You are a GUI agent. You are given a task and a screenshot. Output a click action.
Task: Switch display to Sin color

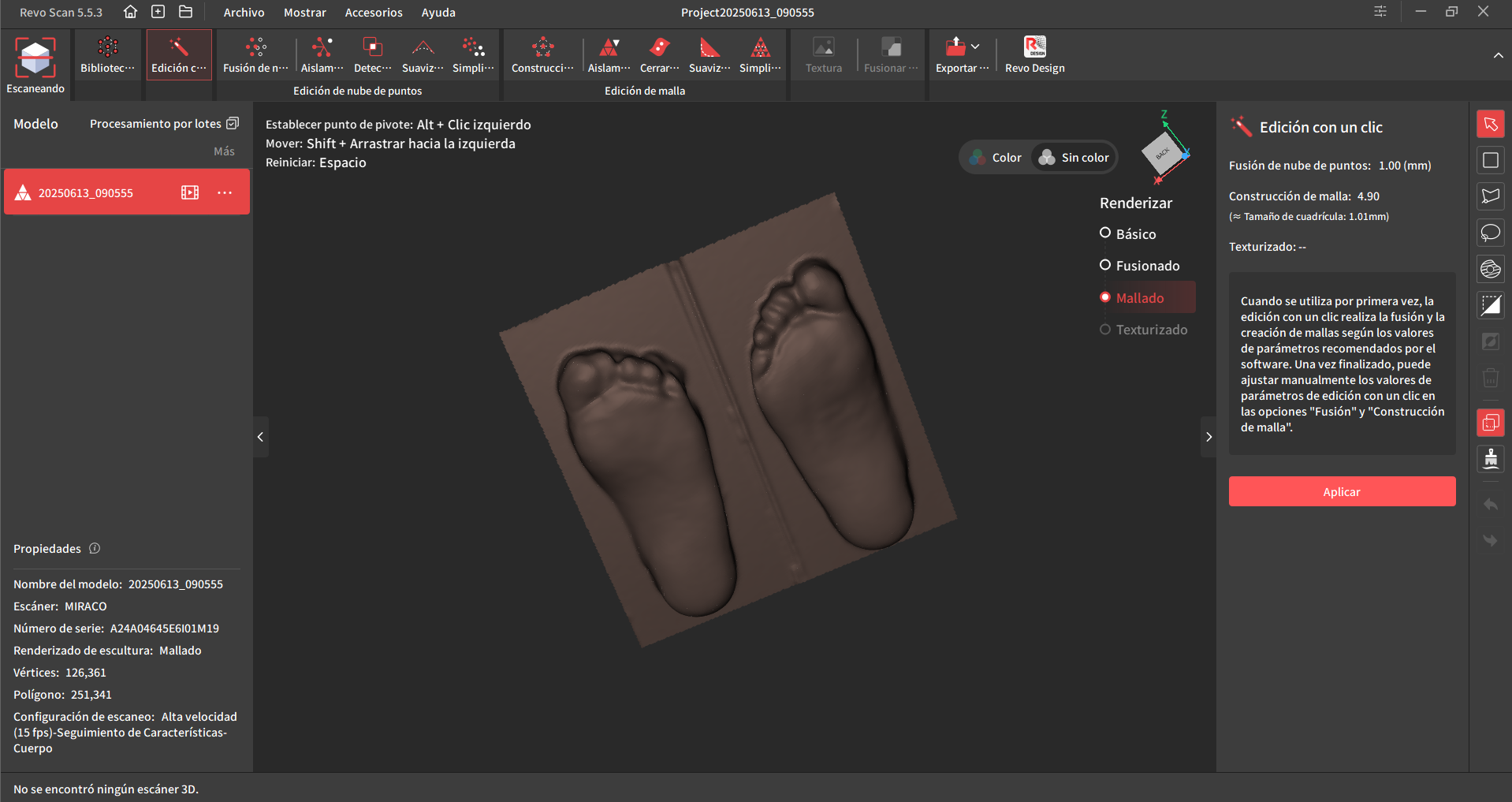point(1074,157)
